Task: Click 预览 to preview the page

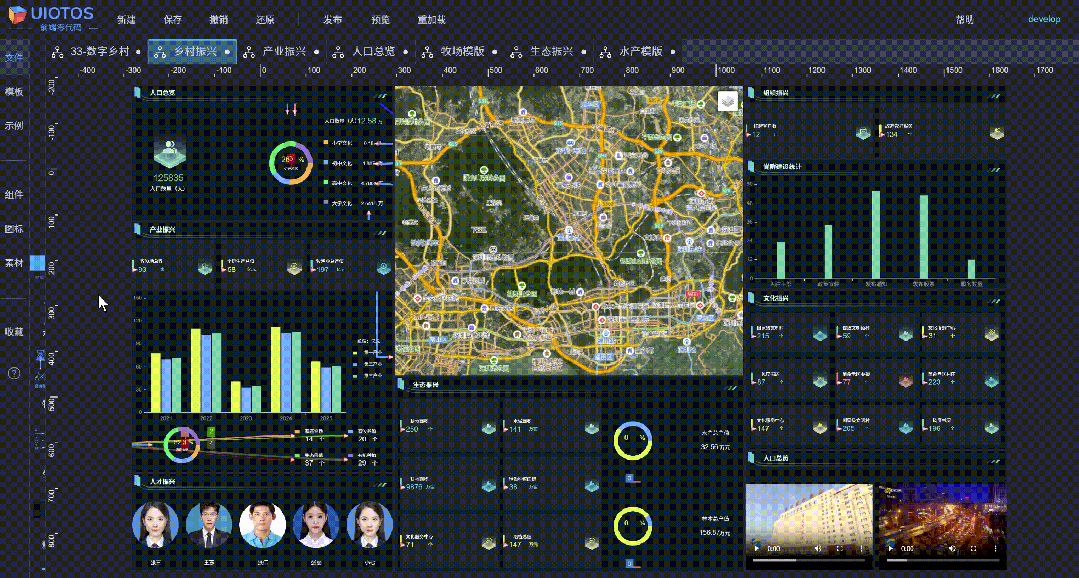Action: click(381, 20)
